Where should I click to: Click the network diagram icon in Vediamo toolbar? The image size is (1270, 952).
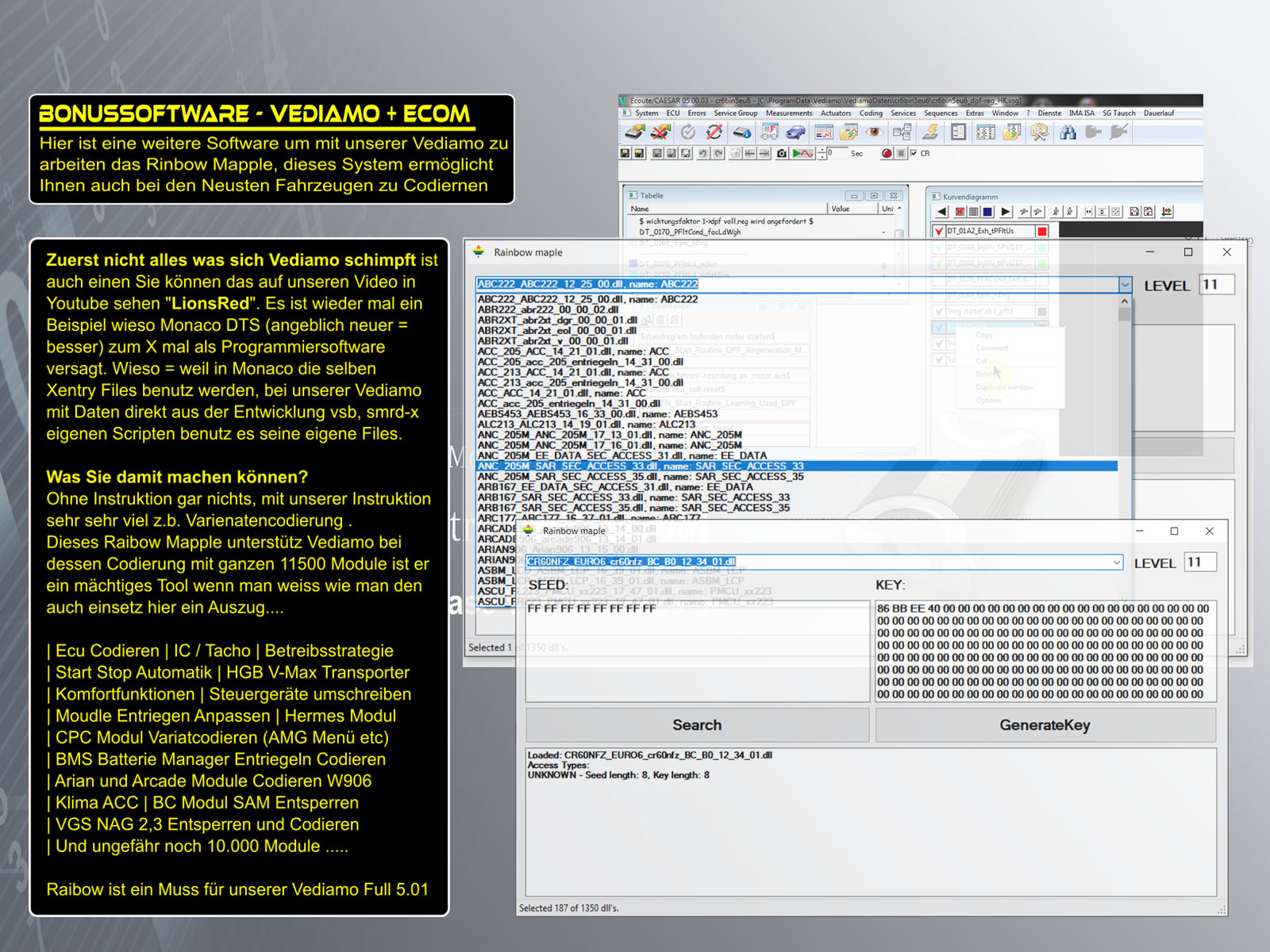tap(902, 132)
